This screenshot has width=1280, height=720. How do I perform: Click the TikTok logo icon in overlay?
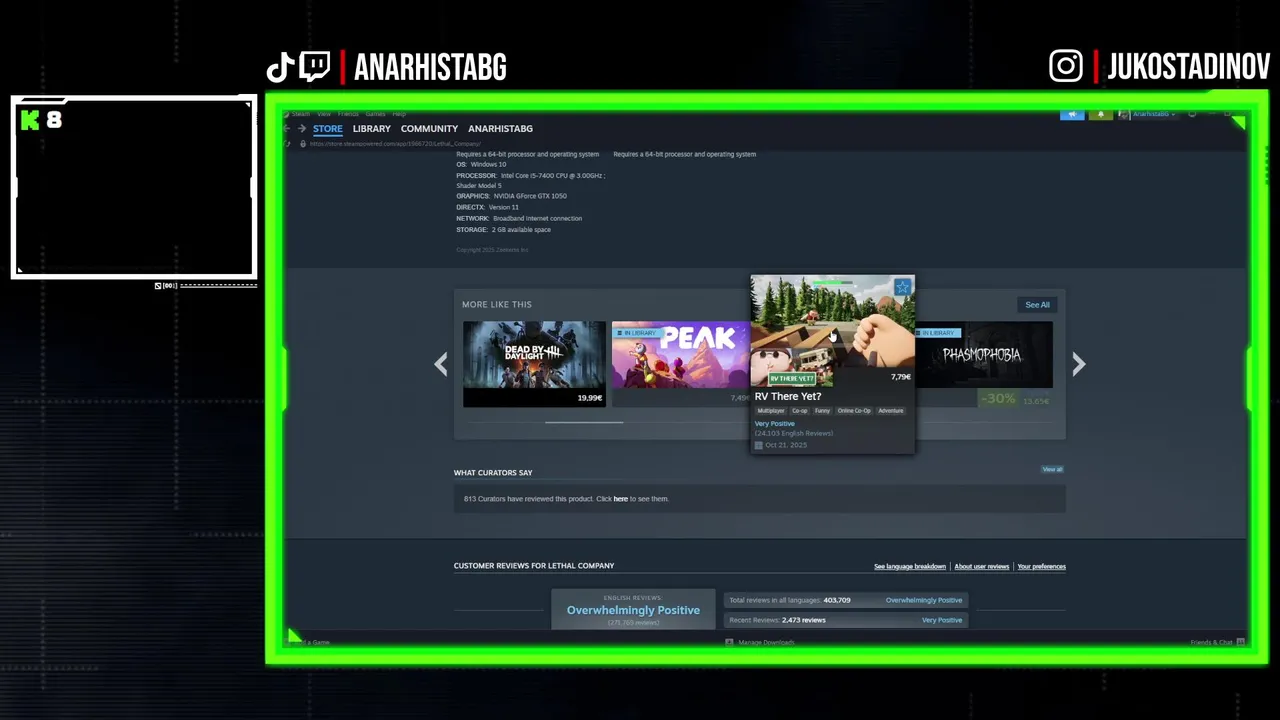[x=280, y=67]
